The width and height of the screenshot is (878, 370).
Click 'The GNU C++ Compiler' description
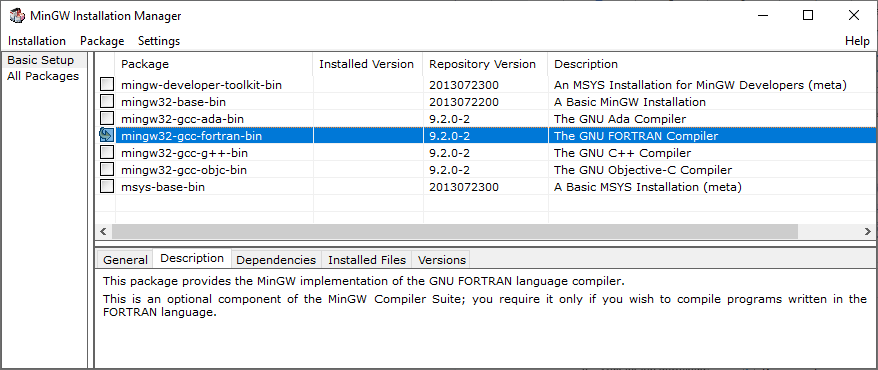[x=622, y=153]
